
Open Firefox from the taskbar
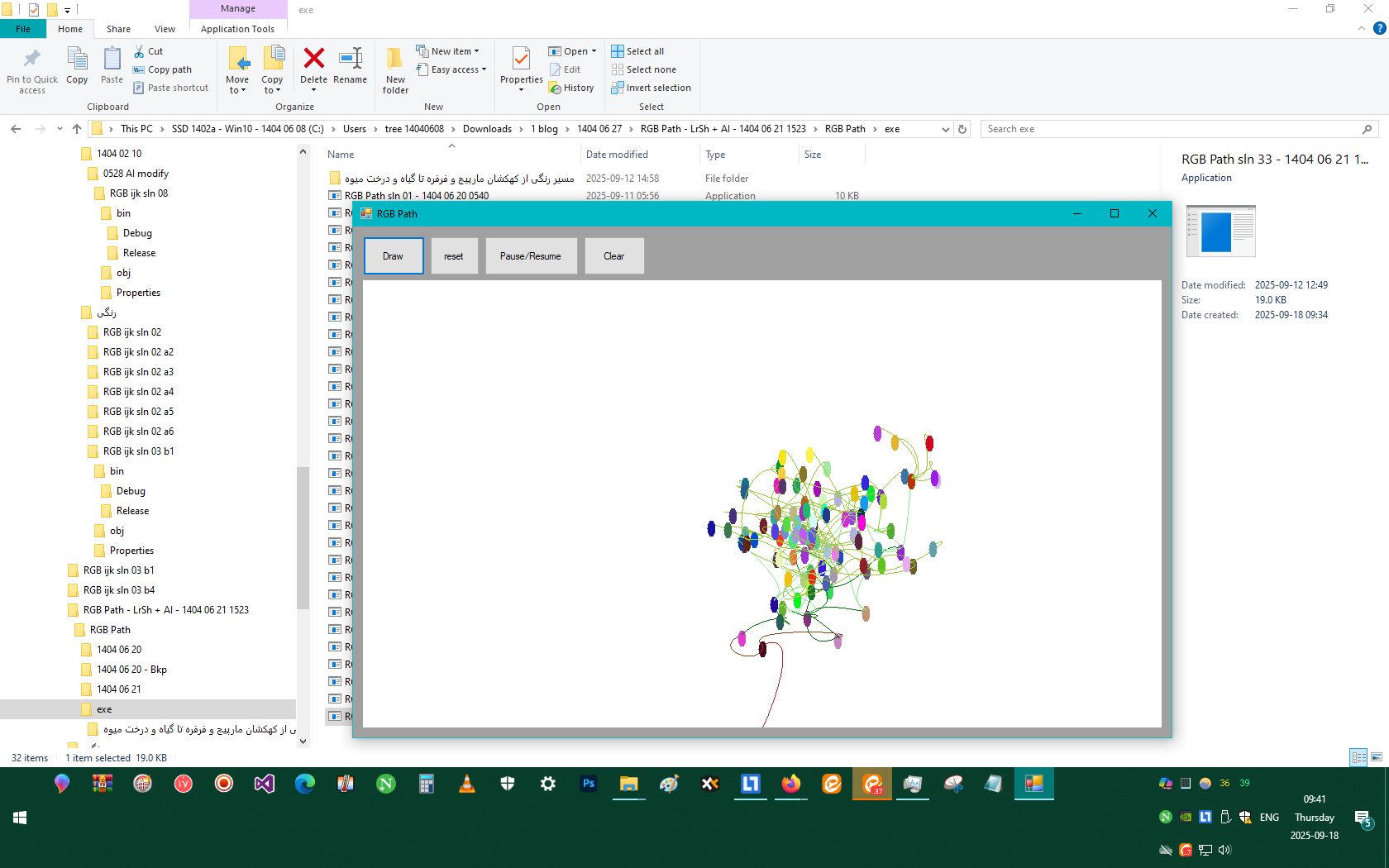(791, 784)
